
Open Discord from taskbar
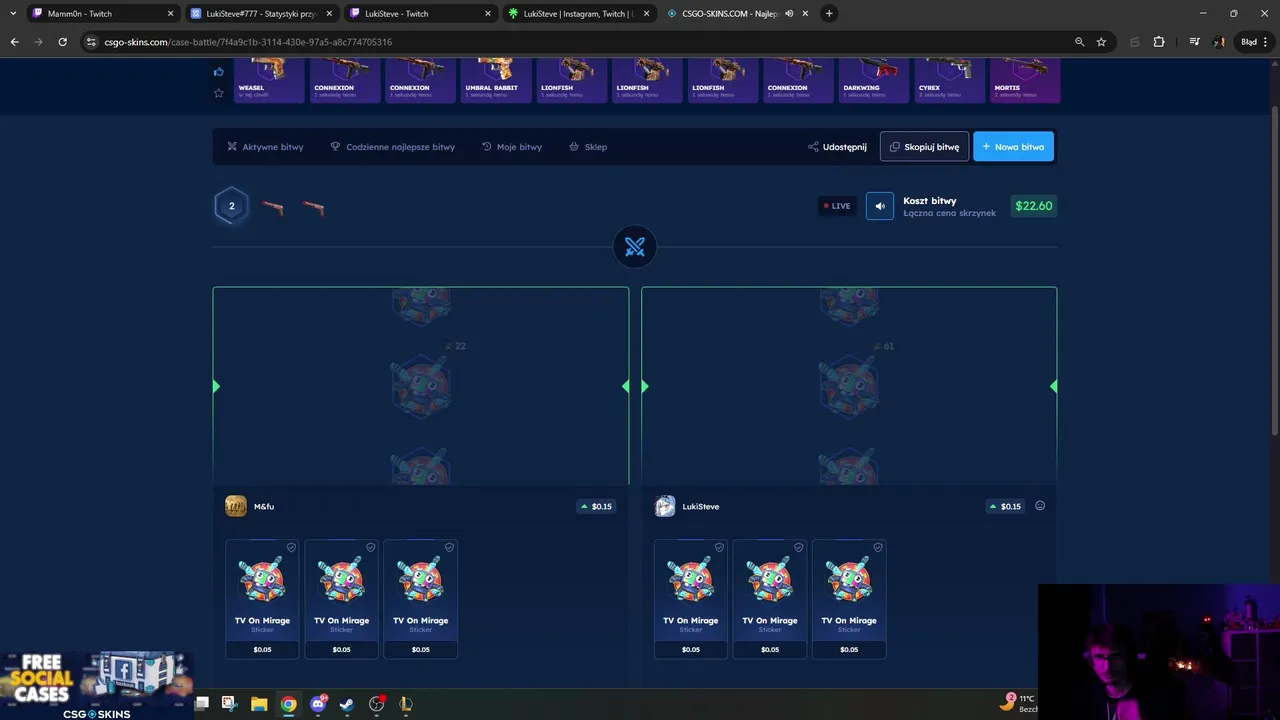pyautogui.click(x=318, y=704)
